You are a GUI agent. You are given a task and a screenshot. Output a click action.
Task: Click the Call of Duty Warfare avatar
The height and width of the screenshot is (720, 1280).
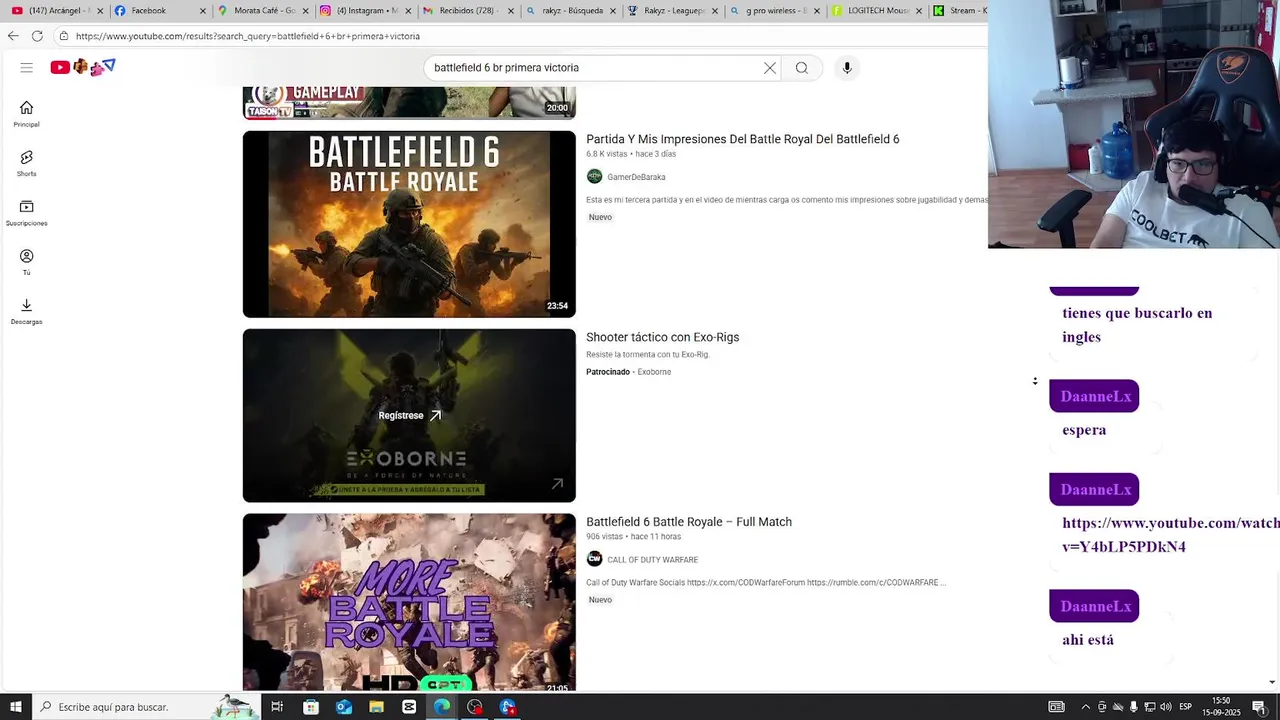click(x=594, y=559)
